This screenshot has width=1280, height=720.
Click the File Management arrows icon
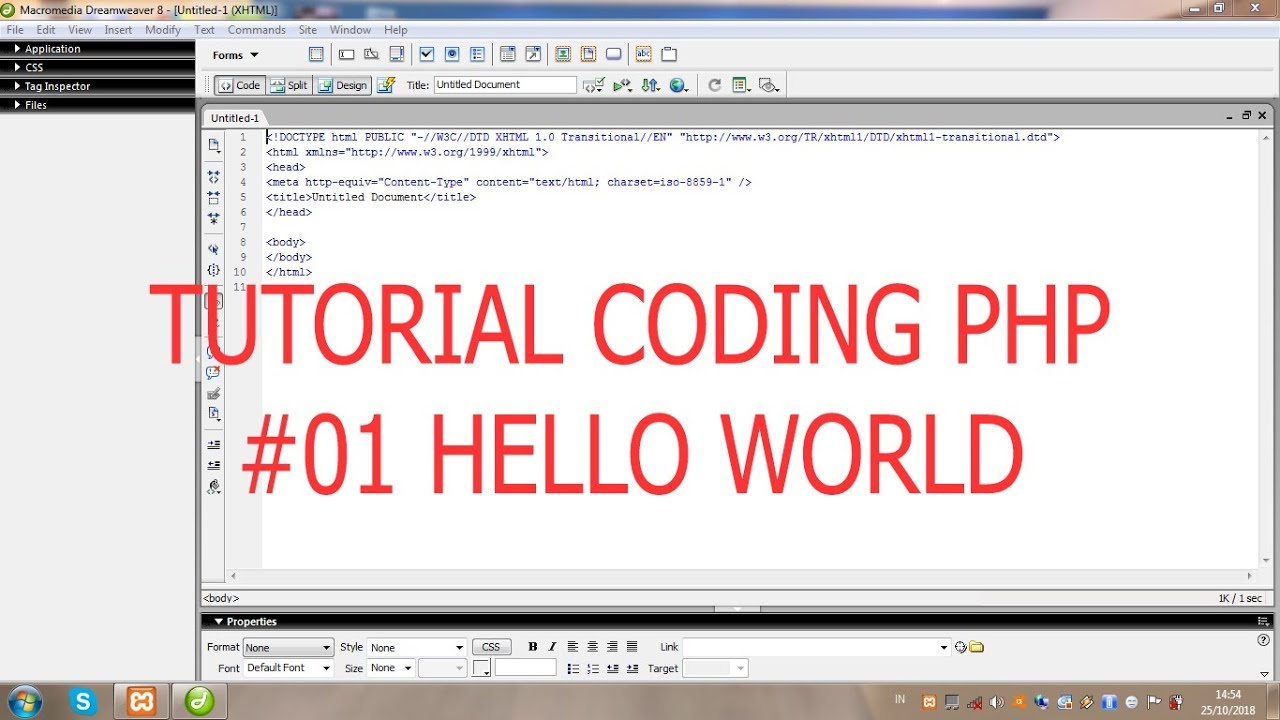(x=650, y=85)
